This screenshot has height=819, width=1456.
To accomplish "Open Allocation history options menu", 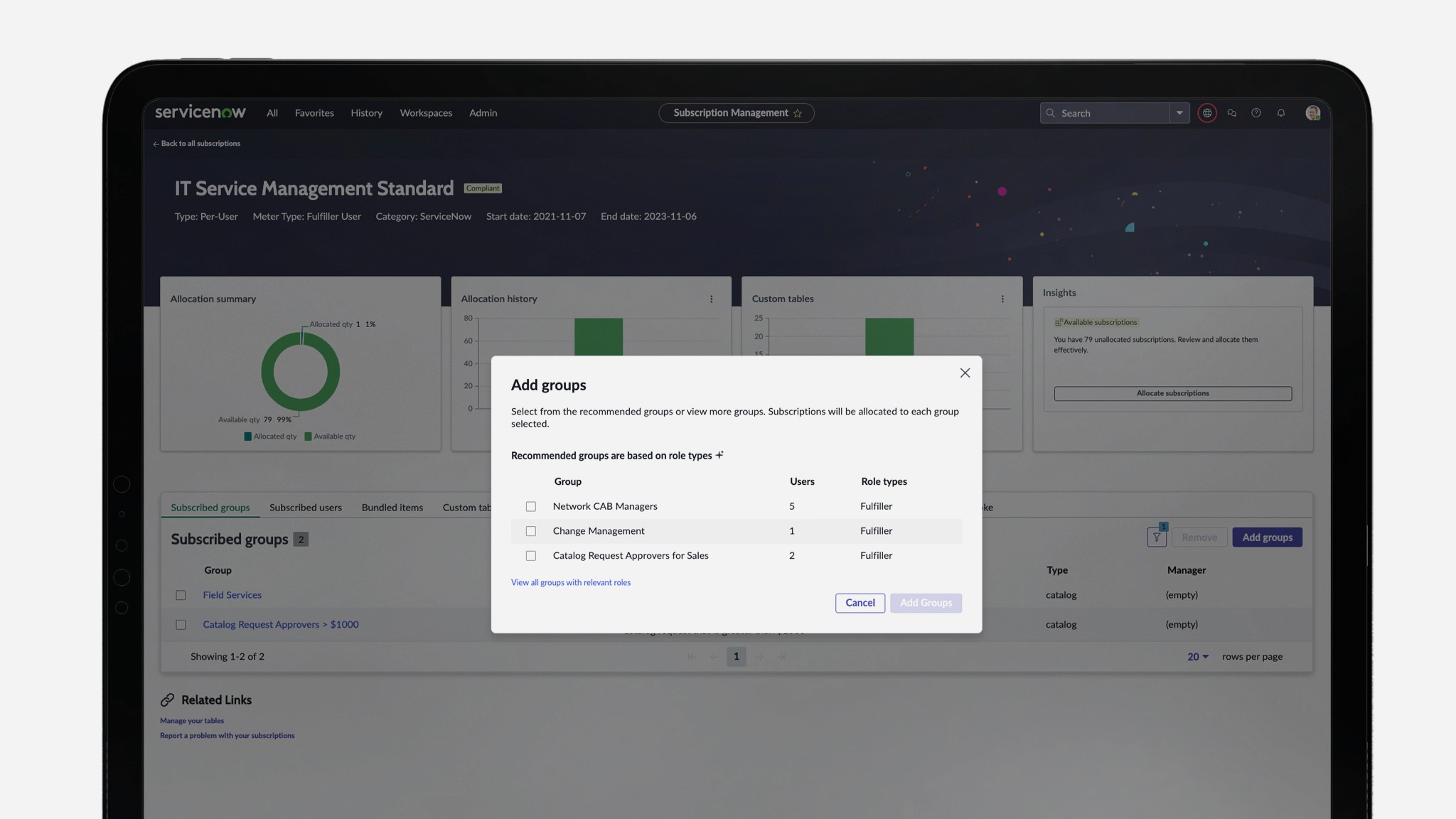I will click(x=711, y=299).
